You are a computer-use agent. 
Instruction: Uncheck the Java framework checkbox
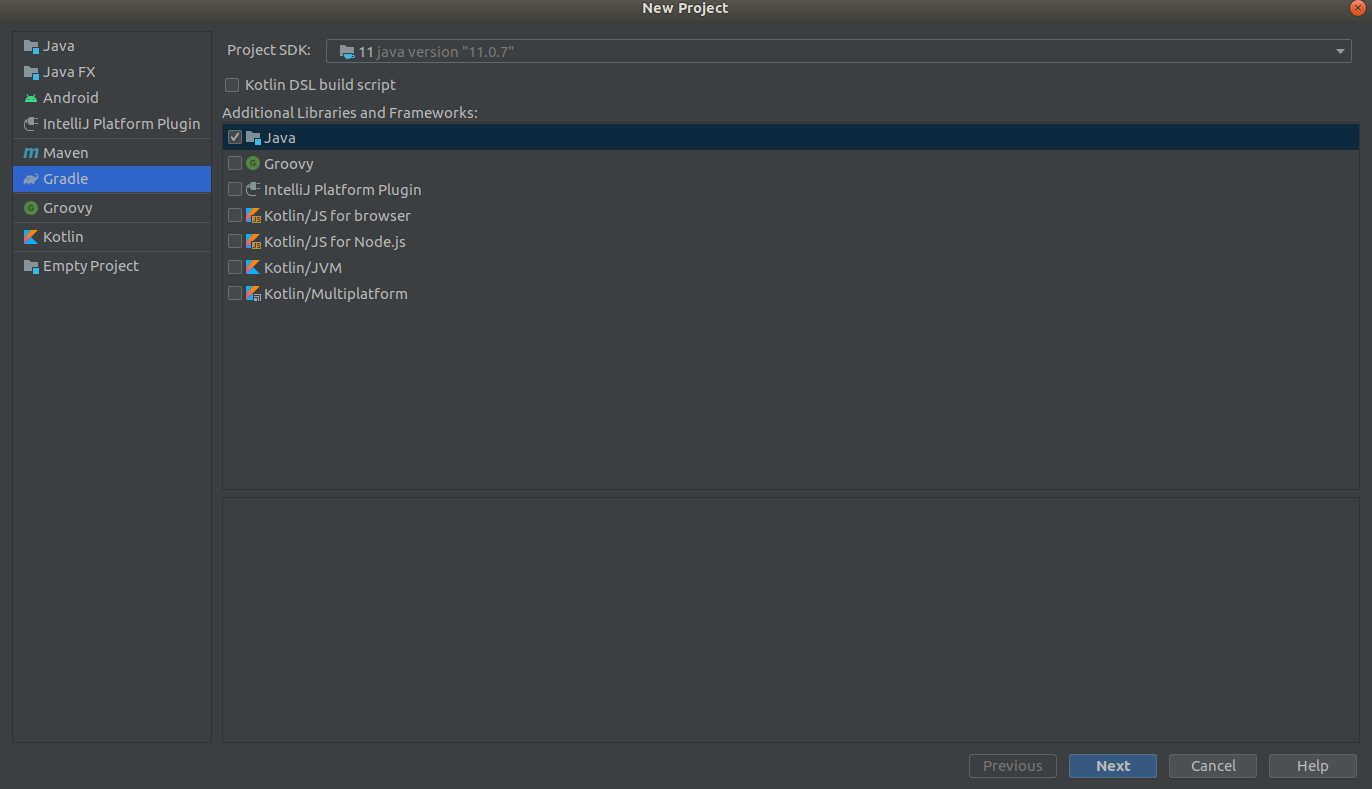[235, 138]
